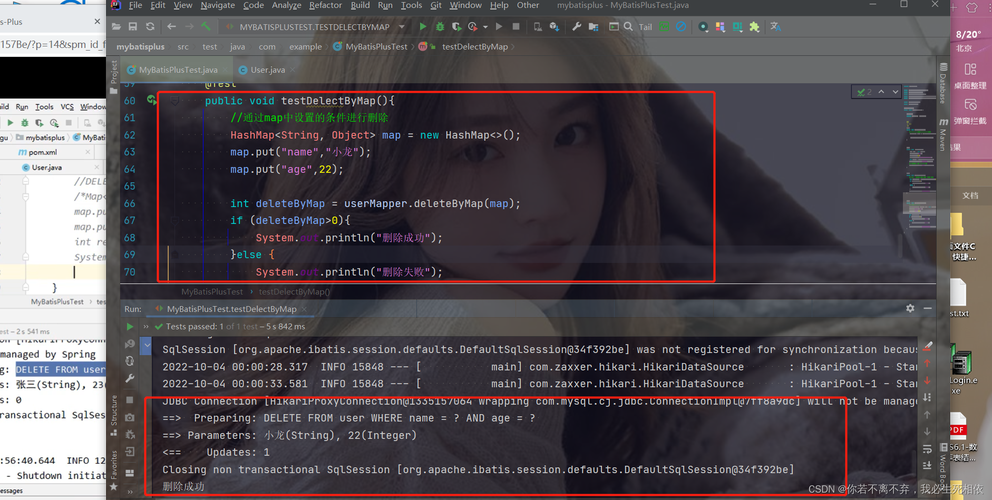Image resolution: width=992 pixels, height=500 pixels.
Task: Toggle the Database tool window
Action: 943,82
